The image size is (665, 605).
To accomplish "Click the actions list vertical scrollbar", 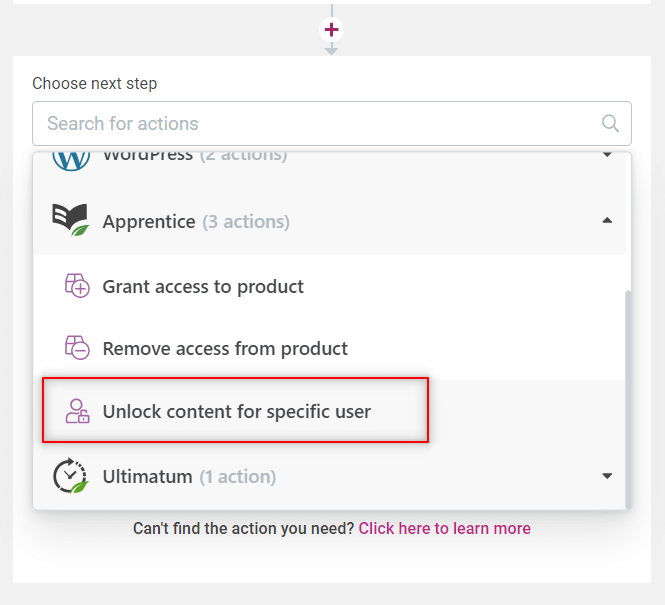I will click(628, 399).
